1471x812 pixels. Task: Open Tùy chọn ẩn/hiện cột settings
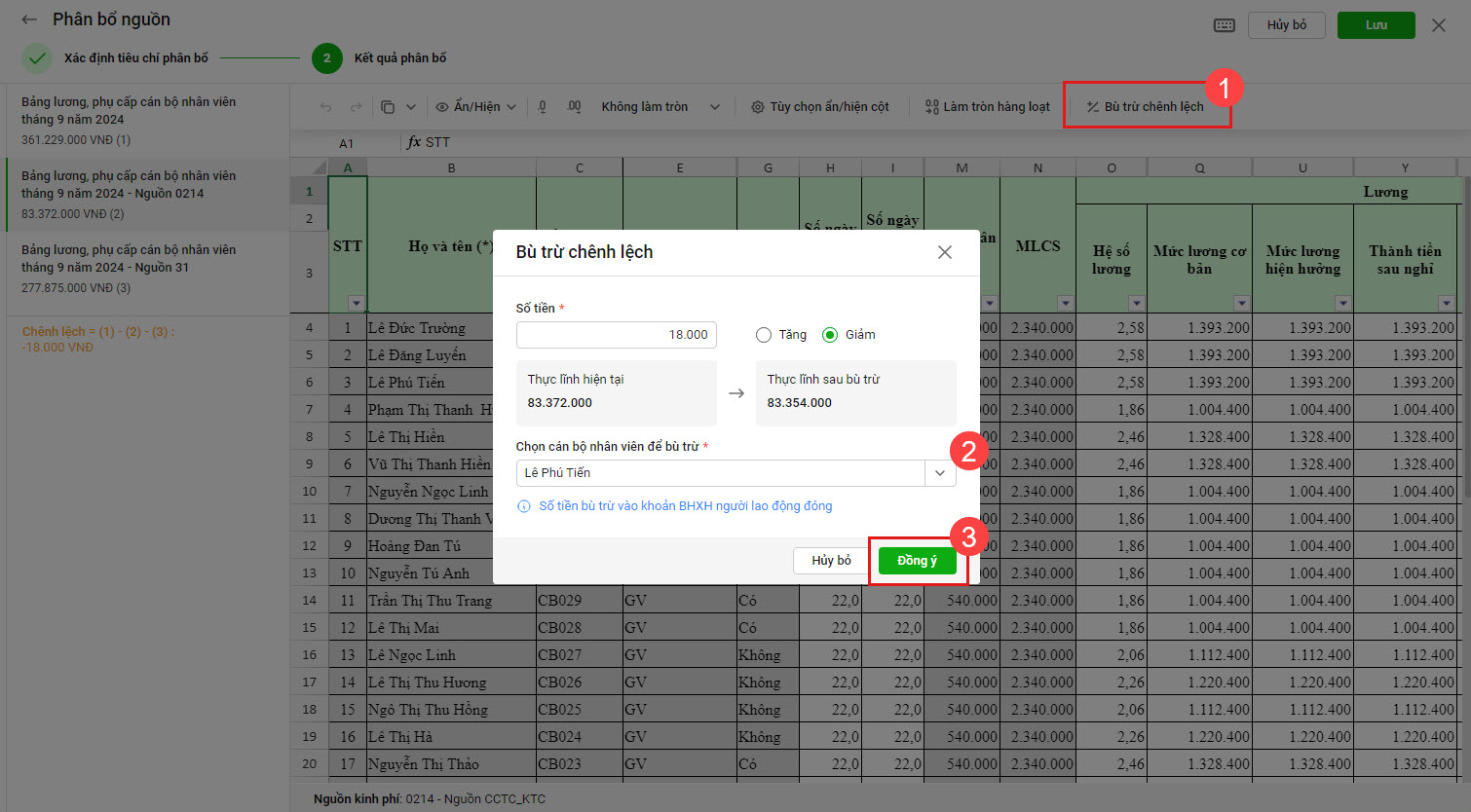coord(819,107)
